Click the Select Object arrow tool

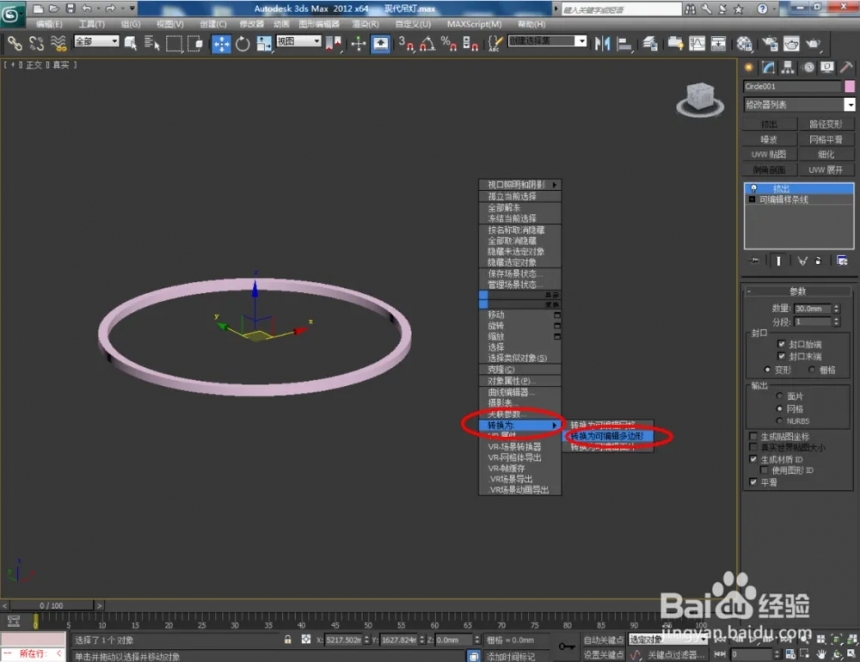[x=131, y=43]
